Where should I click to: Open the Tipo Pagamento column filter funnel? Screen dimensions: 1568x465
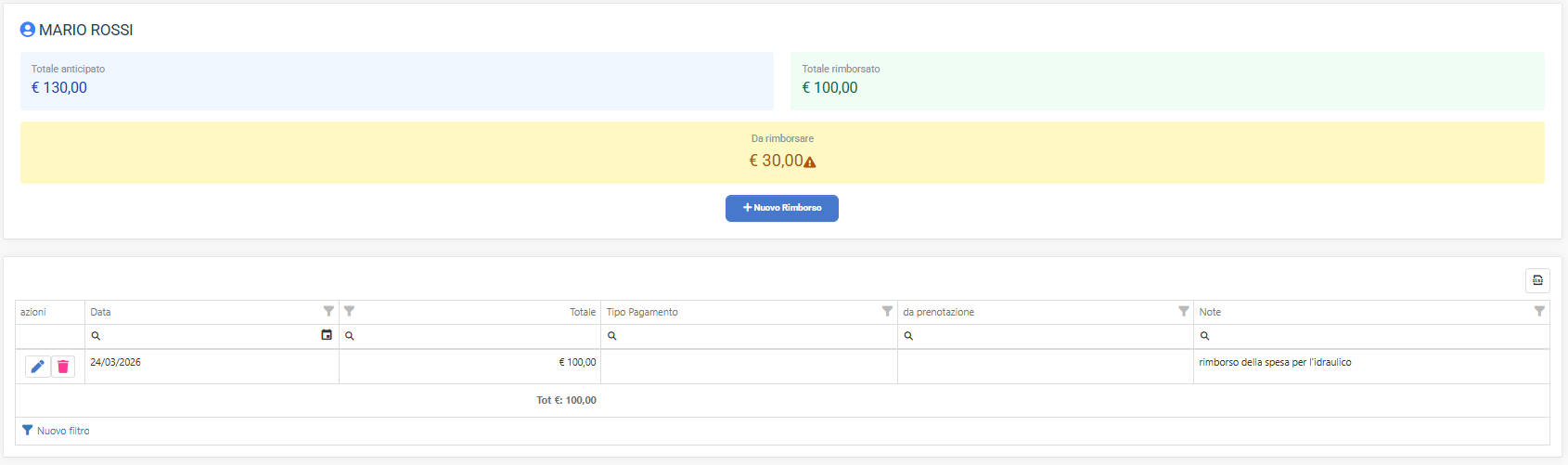887,312
